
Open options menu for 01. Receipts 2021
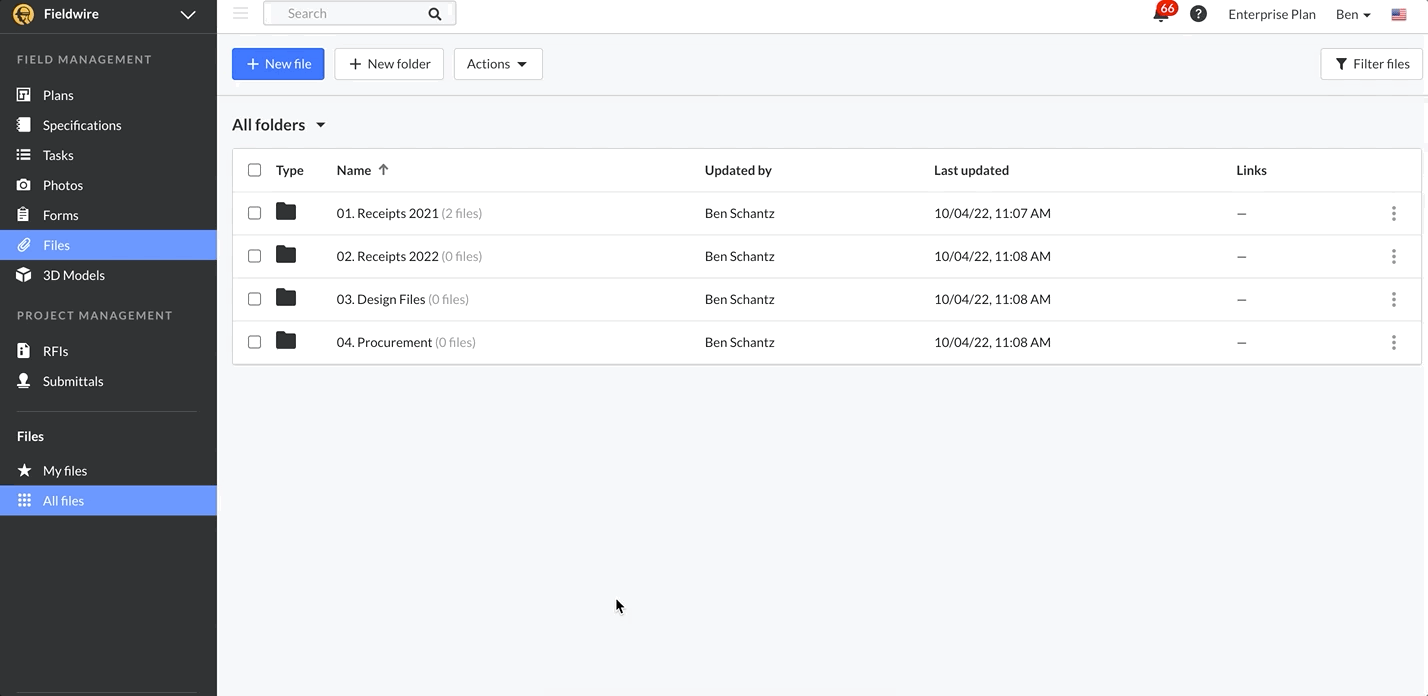1393,213
